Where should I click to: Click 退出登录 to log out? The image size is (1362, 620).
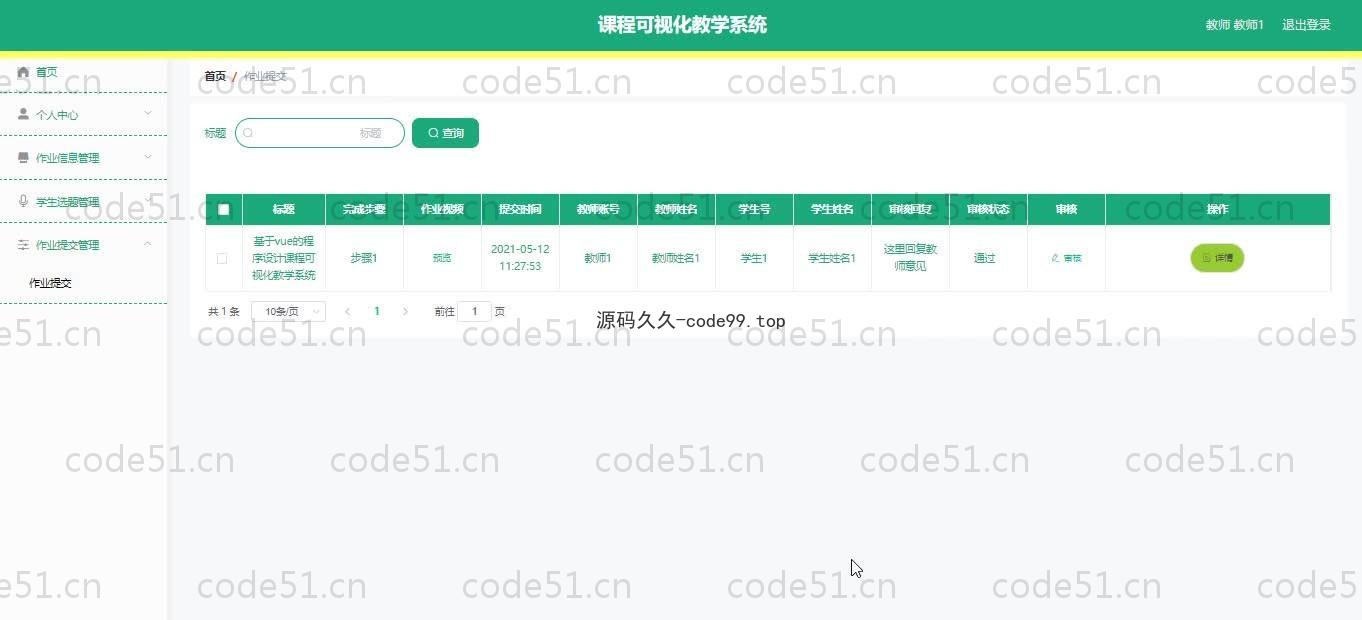point(1306,25)
